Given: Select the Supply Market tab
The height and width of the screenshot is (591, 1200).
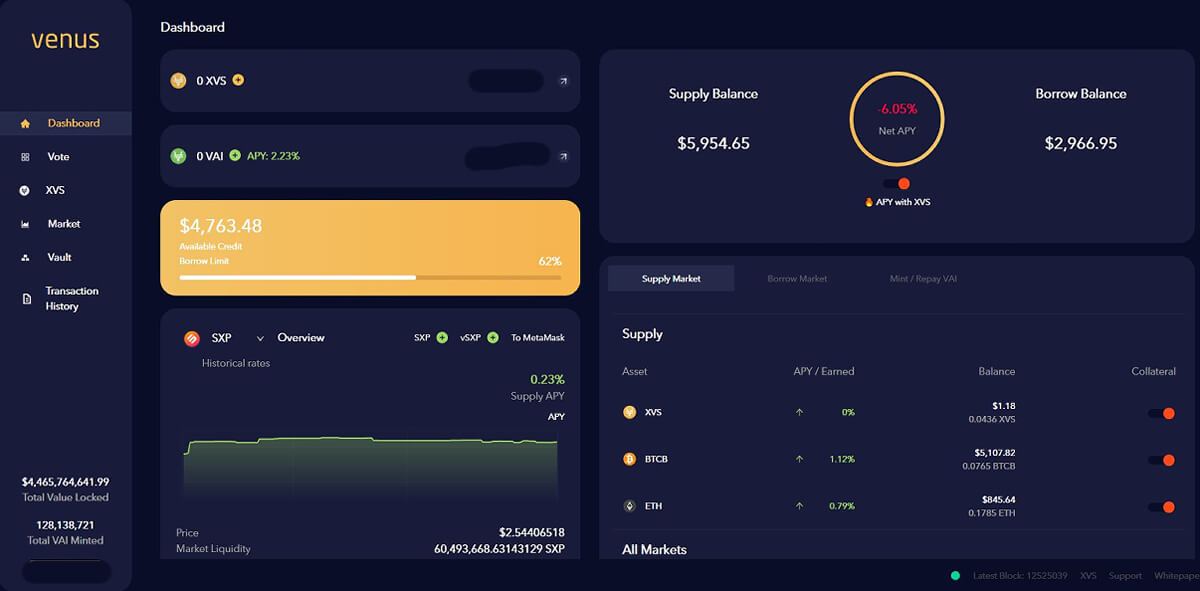Looking at the screenshot, I should click(x=671, y=279).
